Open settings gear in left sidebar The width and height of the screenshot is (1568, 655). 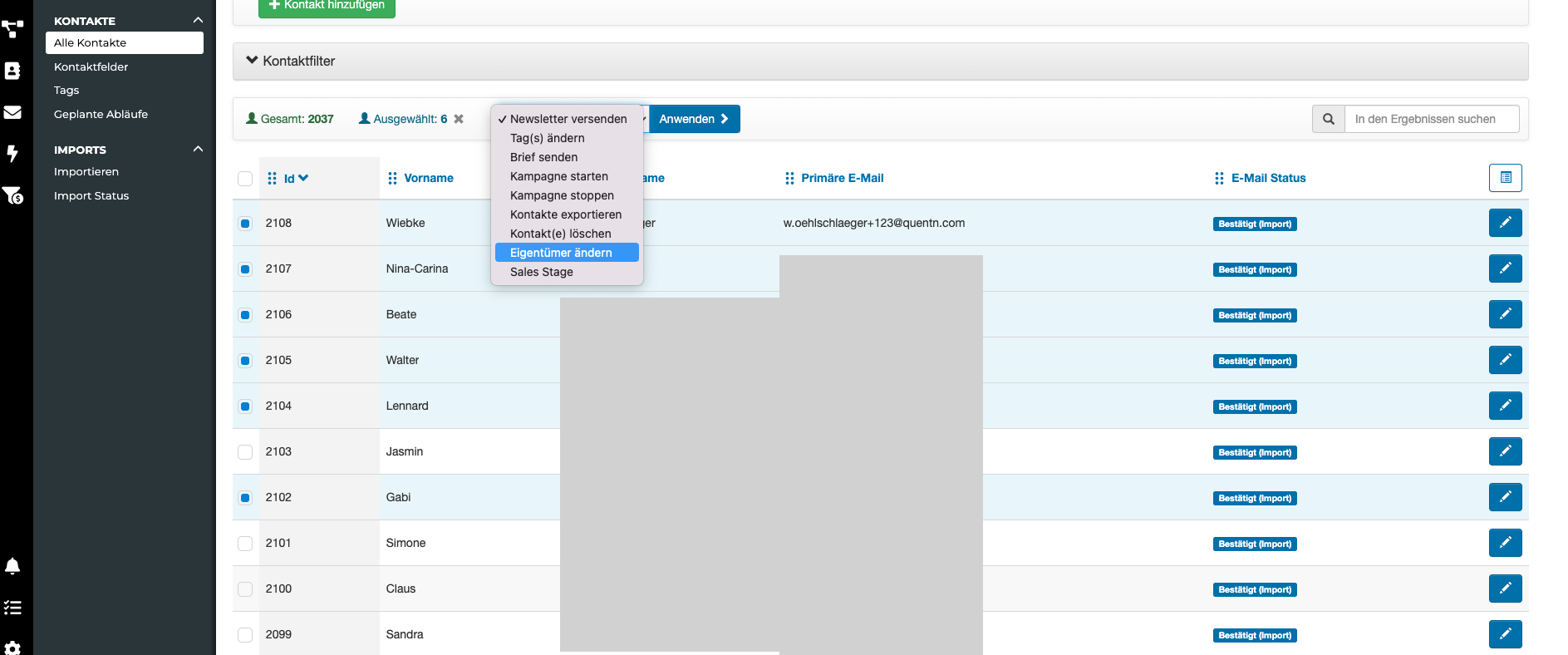click(12, 647)
